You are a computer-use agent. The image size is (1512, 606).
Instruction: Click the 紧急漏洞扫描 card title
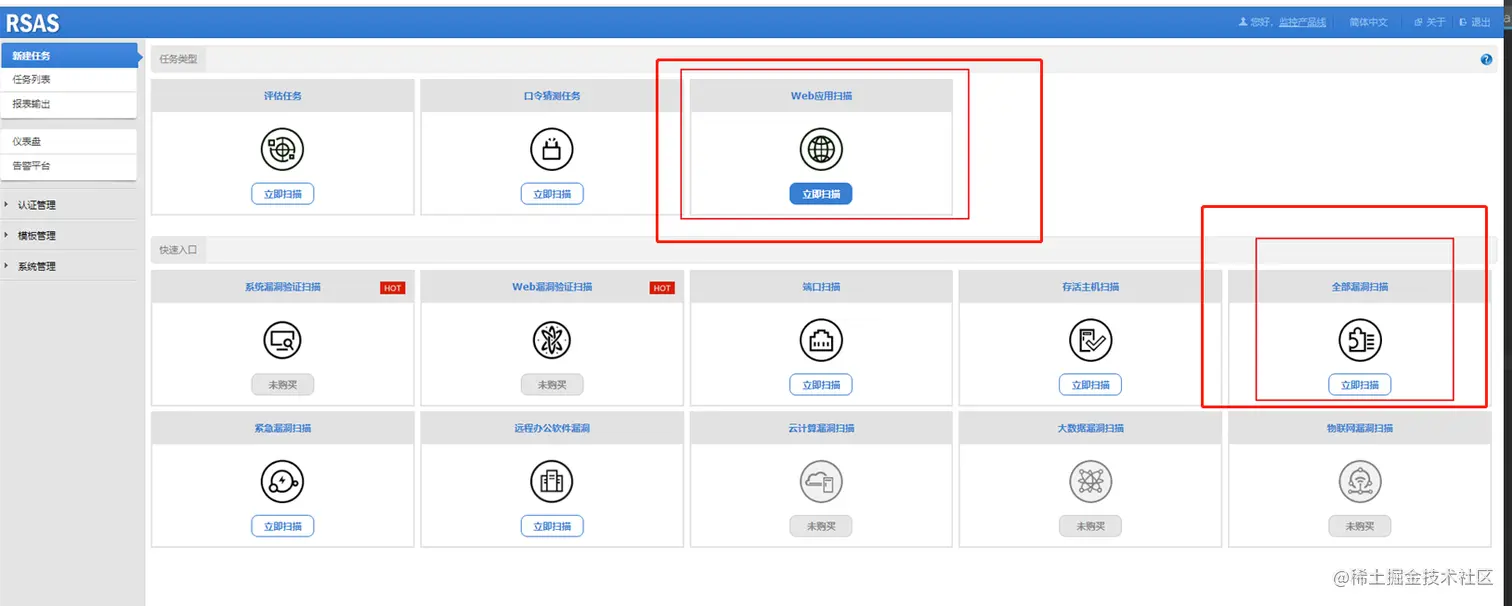pyautogui.click(x=283, y=428)
